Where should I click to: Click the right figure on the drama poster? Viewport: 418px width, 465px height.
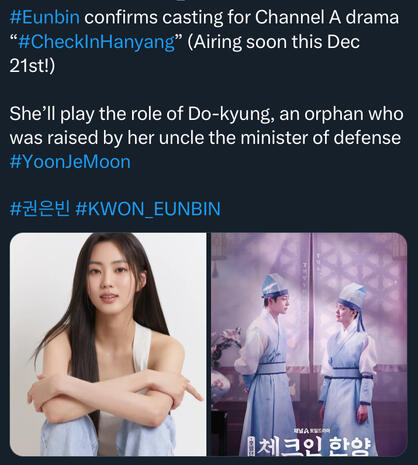click(x=347, y=368)
